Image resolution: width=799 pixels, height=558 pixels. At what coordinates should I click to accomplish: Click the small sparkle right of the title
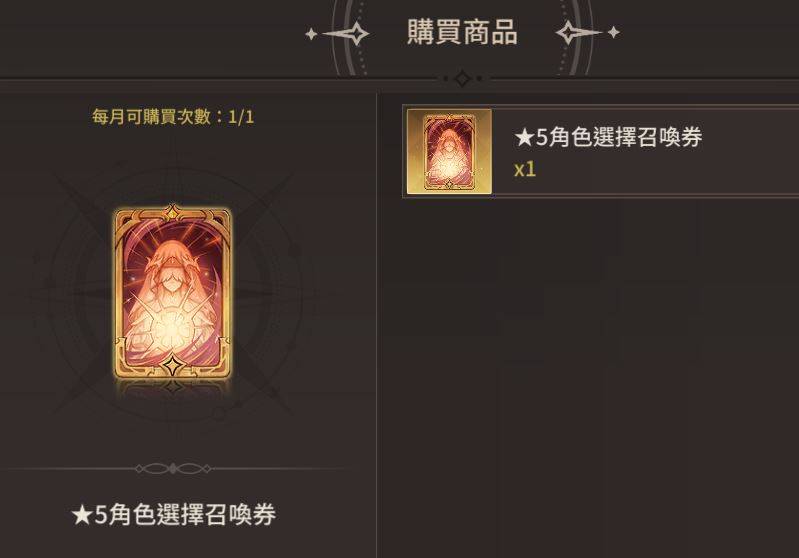click(x=614, y=32)
